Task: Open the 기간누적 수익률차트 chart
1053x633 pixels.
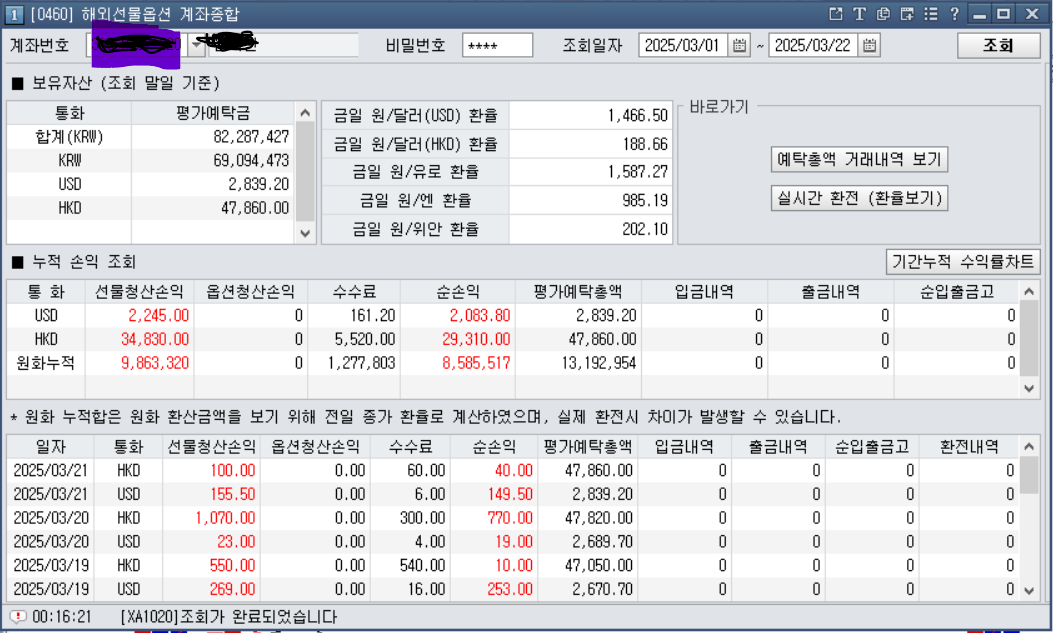Action: (x=963, y=261)
